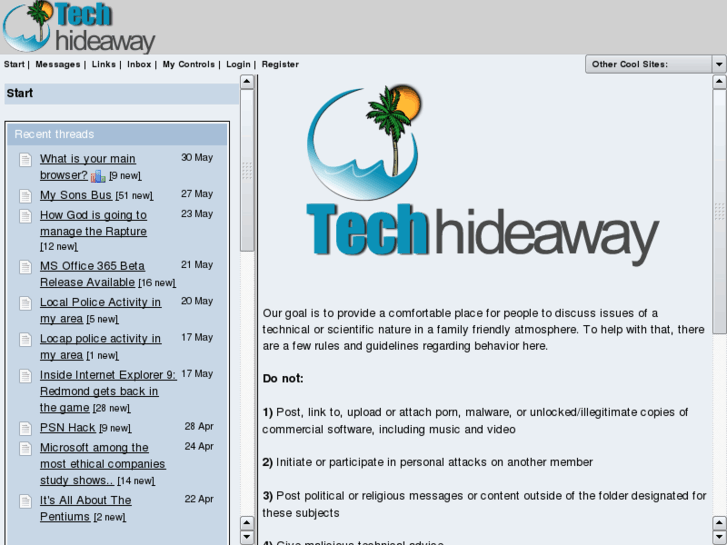Open thread 'Inside Internet Explorer 9'
Viewport: 727px width, 545px height.
click(x=108, y=391)
